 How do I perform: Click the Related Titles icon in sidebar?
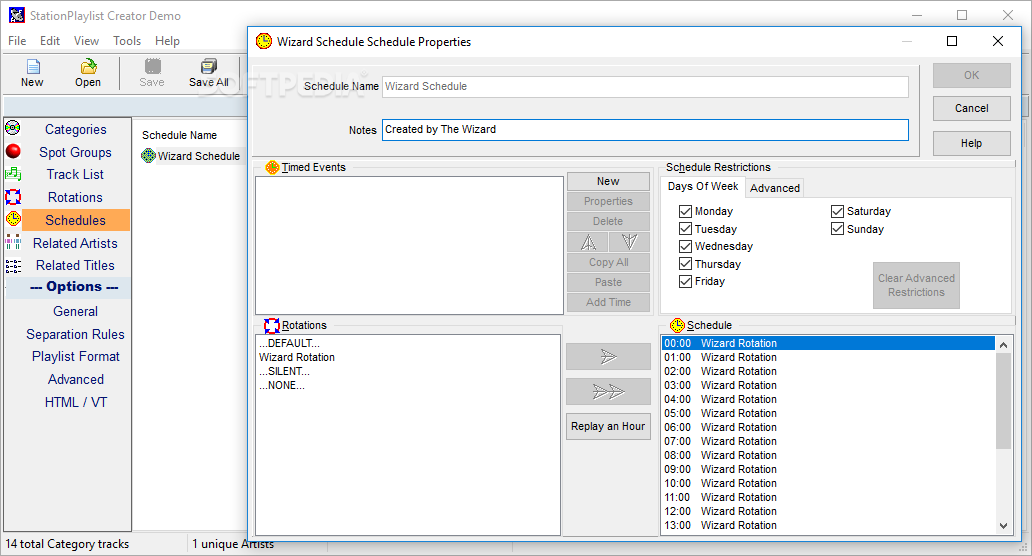pyautogui.click(x=13, y=266)
